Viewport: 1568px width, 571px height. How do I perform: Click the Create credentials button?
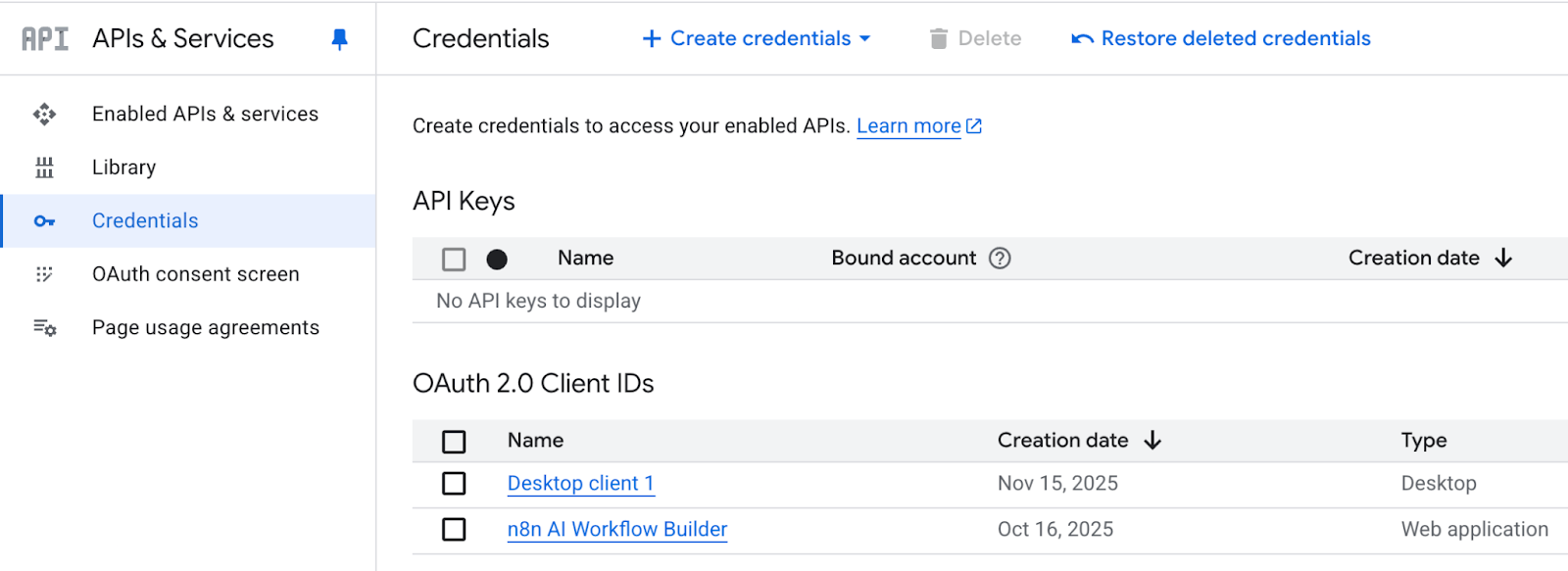tap(756, 38)
